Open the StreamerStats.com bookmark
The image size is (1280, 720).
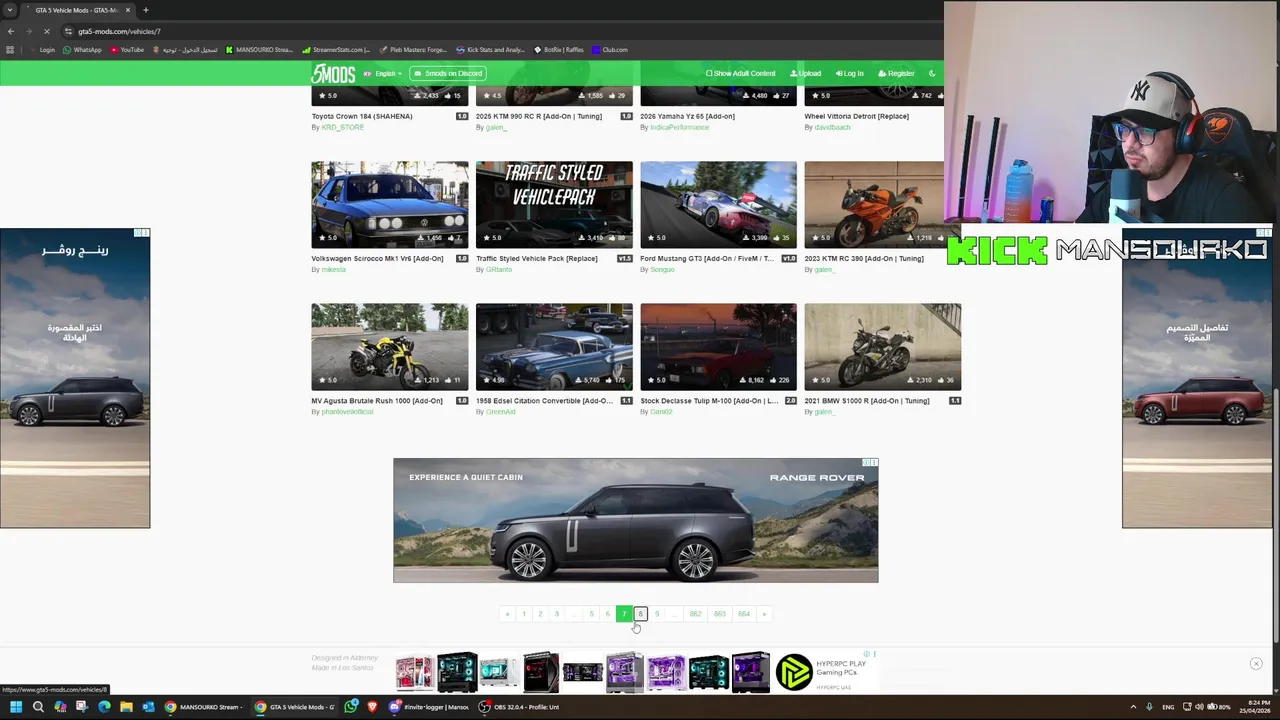(x=337, y=49)
